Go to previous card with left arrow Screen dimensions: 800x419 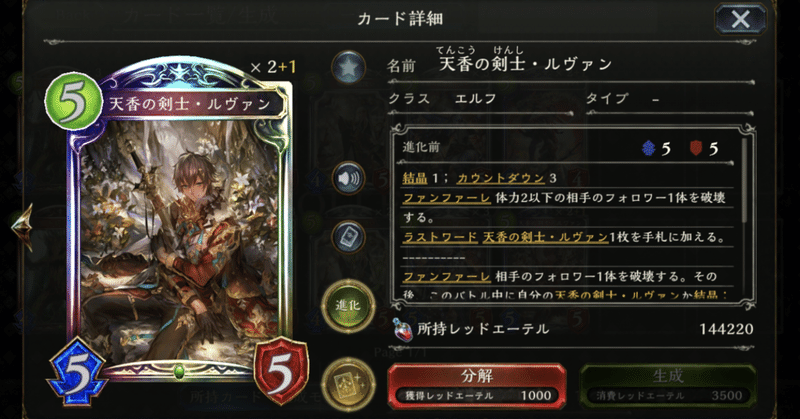point(22,228)
